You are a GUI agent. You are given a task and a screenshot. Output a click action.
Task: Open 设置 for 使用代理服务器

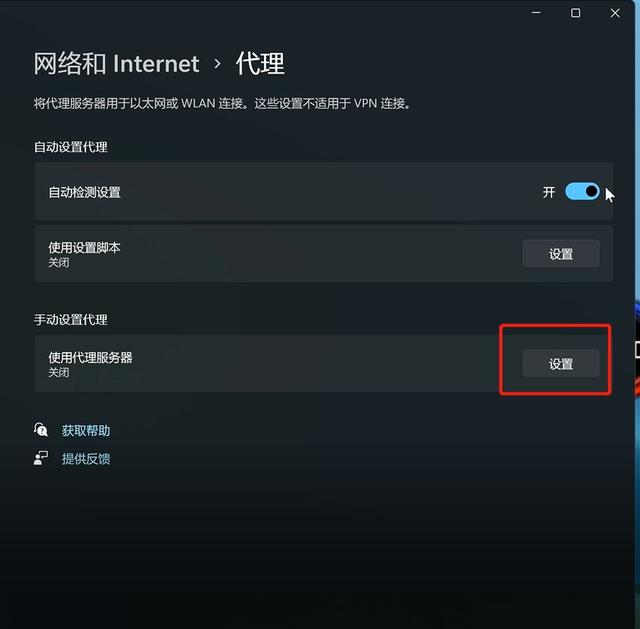click(561, 363)
